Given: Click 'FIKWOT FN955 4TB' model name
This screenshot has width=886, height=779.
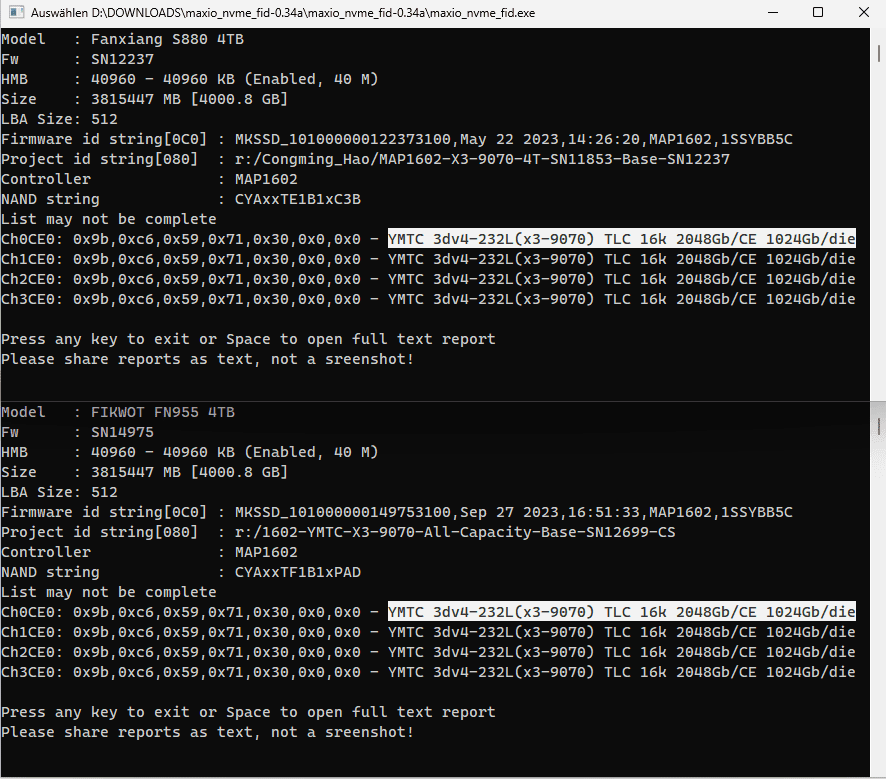Looking at the screenshot, I should 163,412.
